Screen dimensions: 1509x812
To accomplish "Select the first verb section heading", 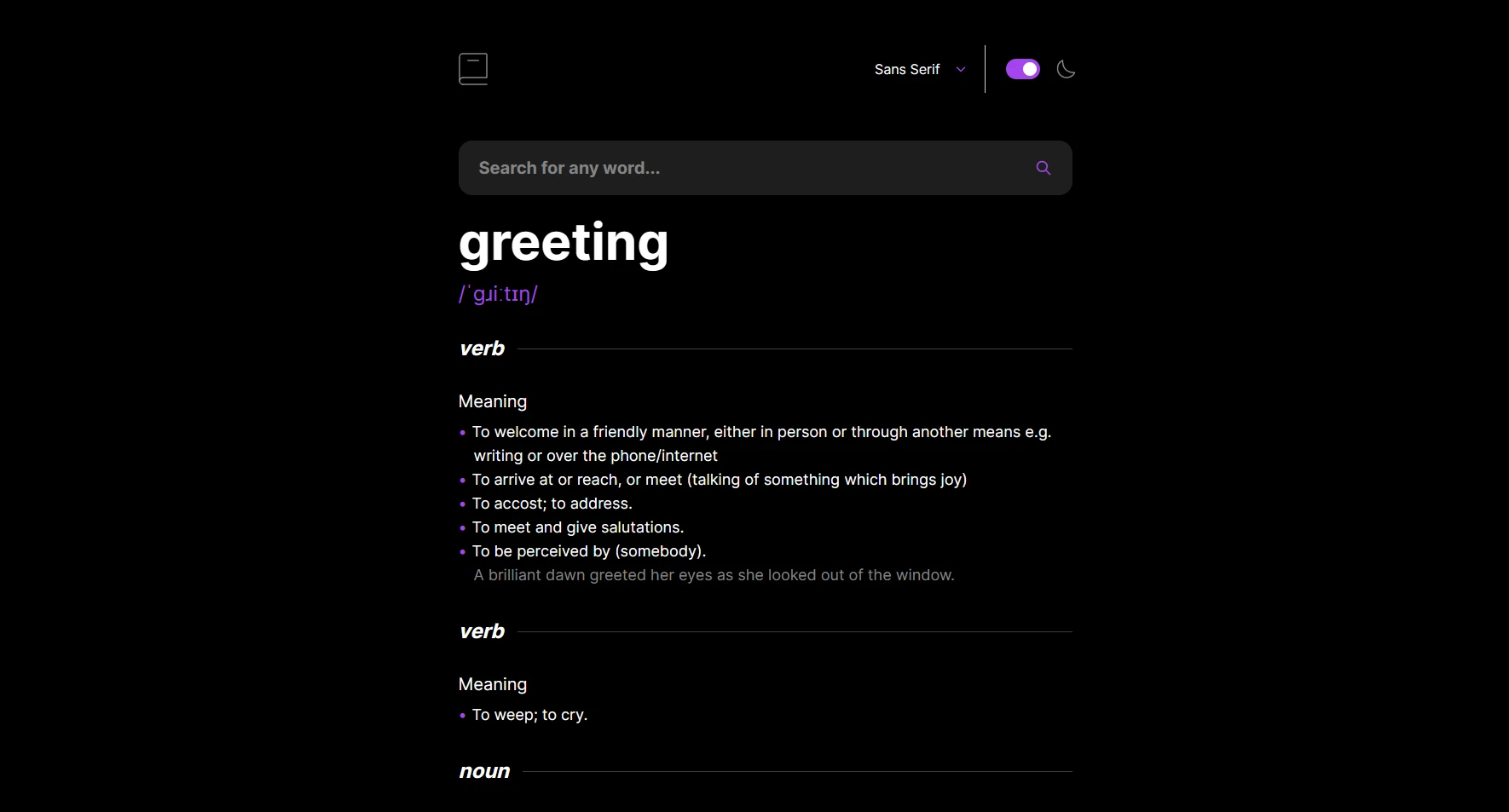I will click(x=482, y=348).
